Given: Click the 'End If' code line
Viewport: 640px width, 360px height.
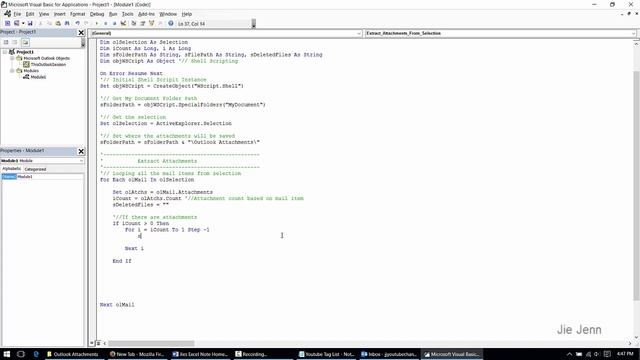Looking at the screenshot, I should (x=122, y=261).
